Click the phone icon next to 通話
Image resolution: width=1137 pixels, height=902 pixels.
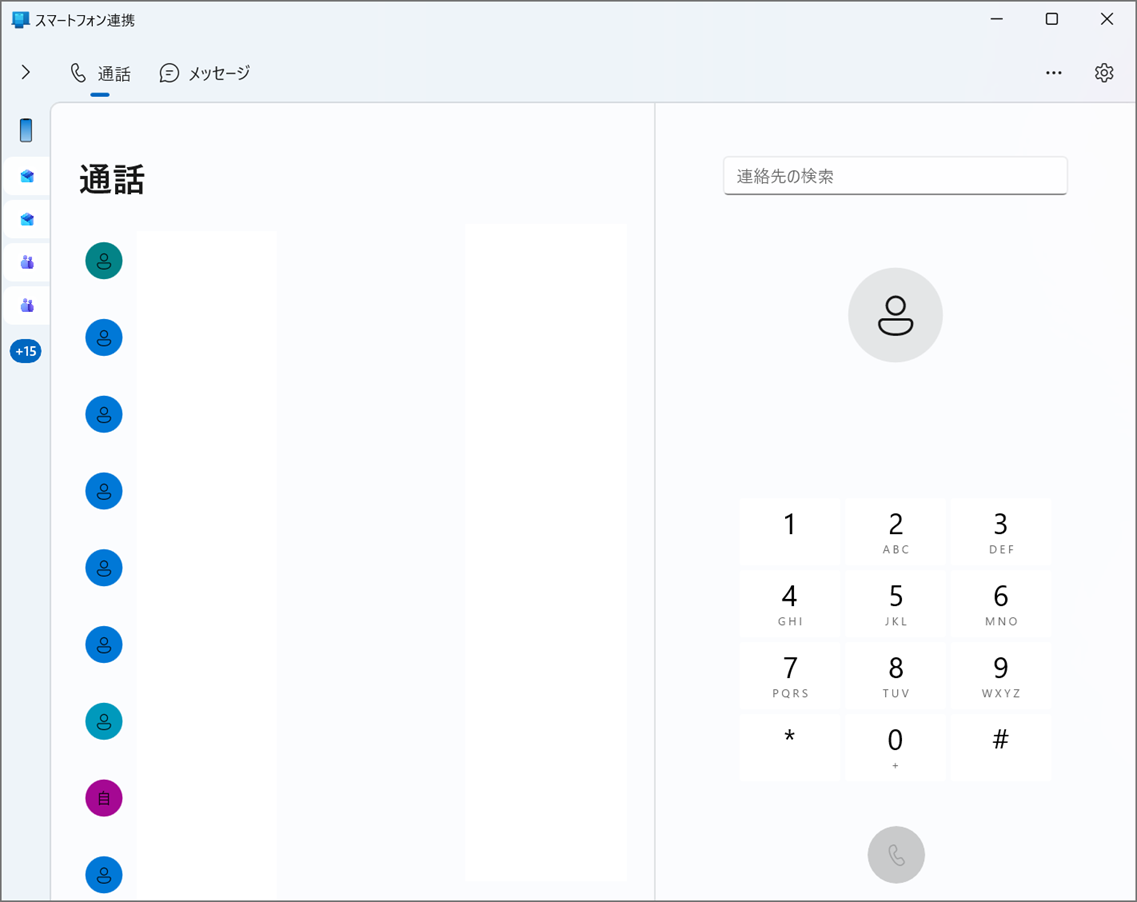point(78,72)
